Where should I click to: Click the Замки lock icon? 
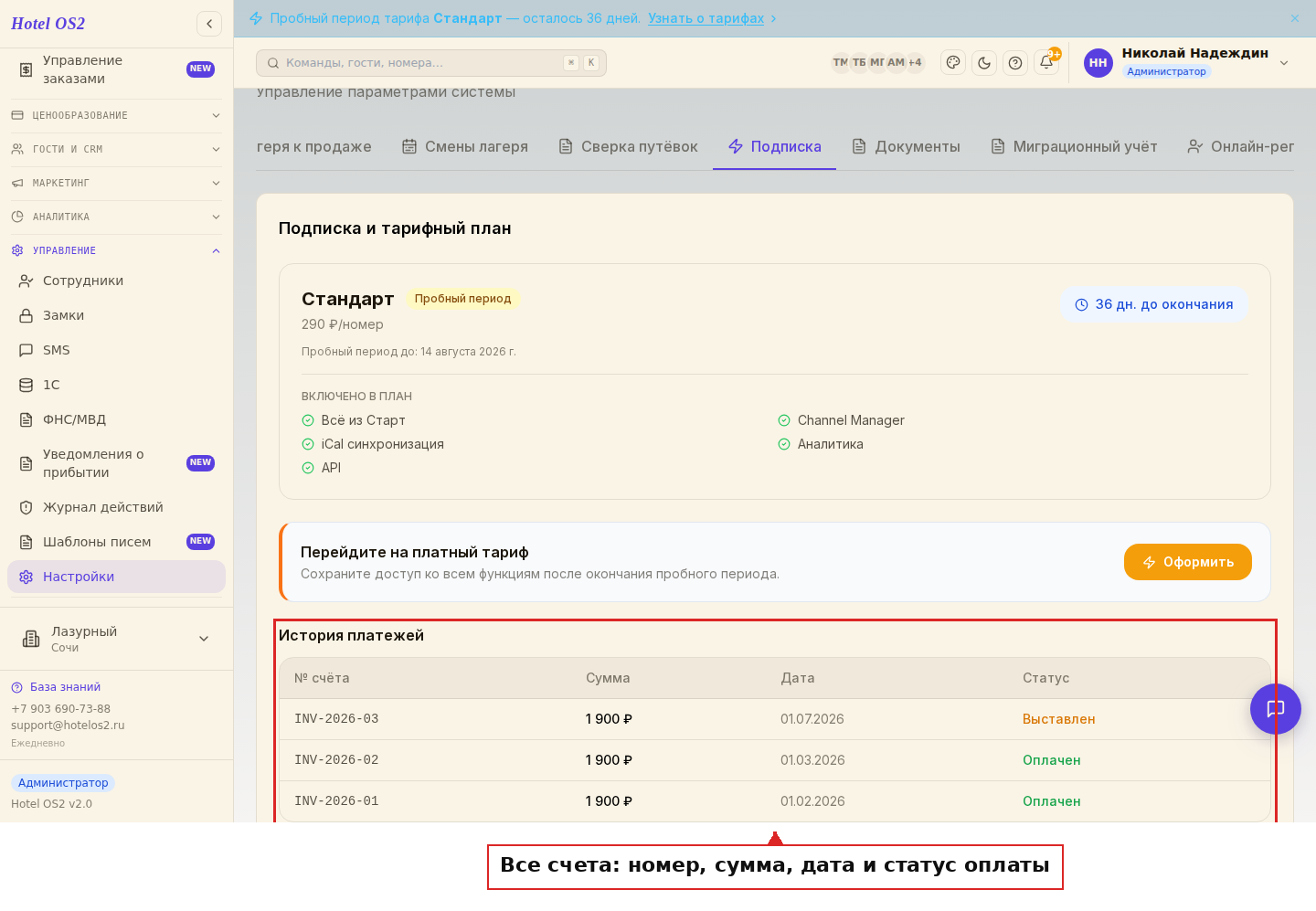click(x=27, y=315)
